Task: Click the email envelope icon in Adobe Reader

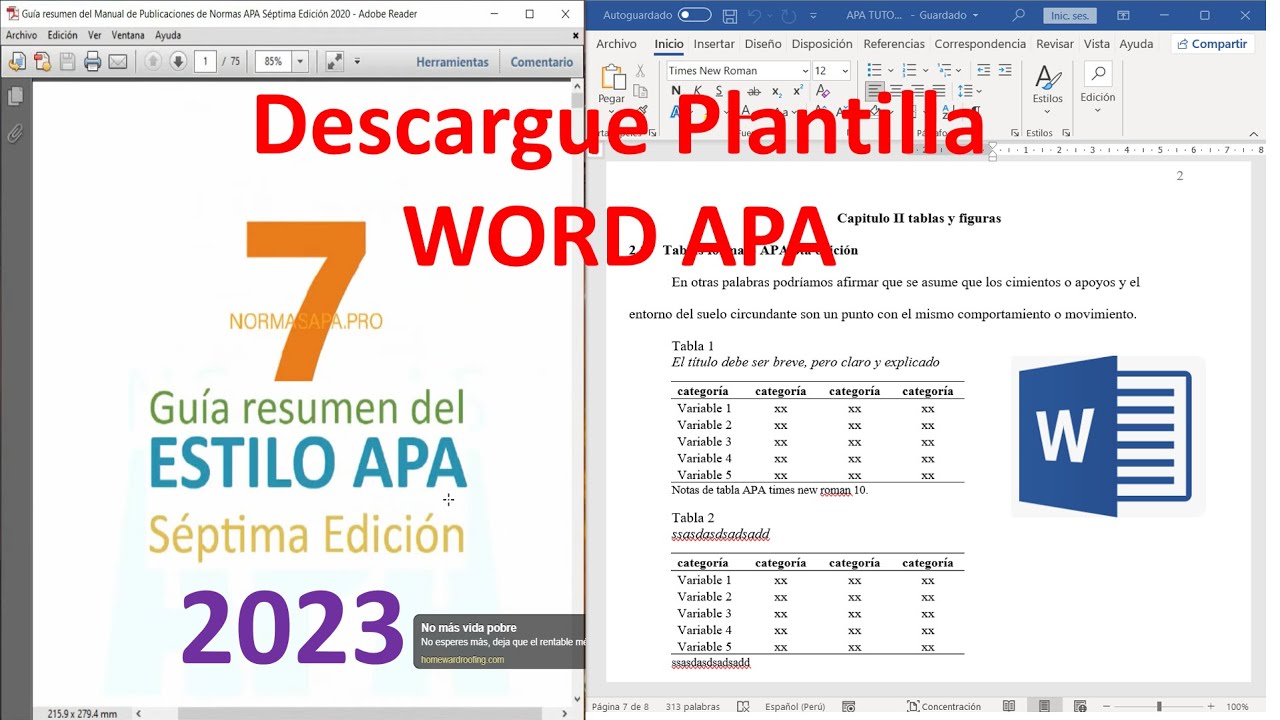Action: click(x=118, y=62)
